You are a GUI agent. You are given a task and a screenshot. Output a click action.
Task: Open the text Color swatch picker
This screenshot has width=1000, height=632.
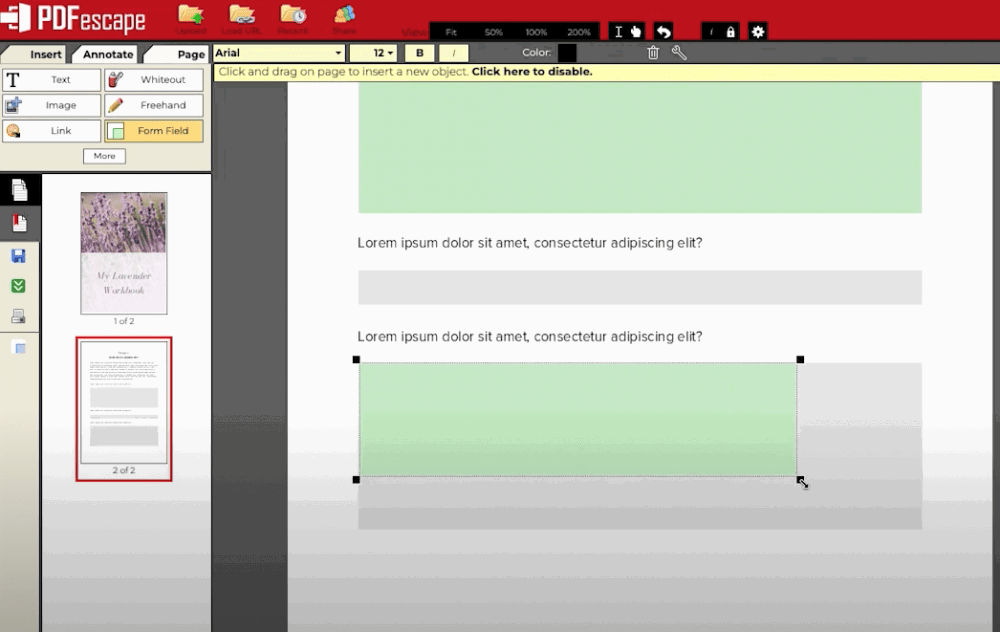click(x=566, y=52)
